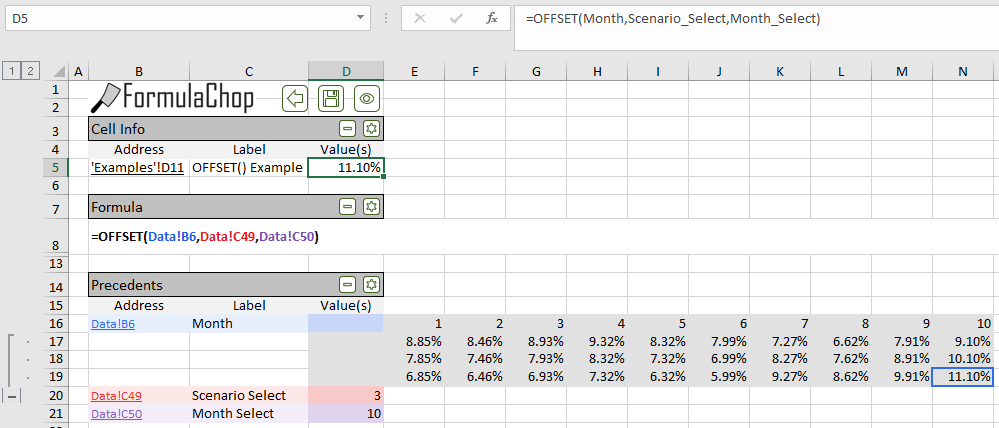Viewport: 999px width, 428px height.
Task: Open the Name Box dropdown arrow
Action: click(360, 18)
